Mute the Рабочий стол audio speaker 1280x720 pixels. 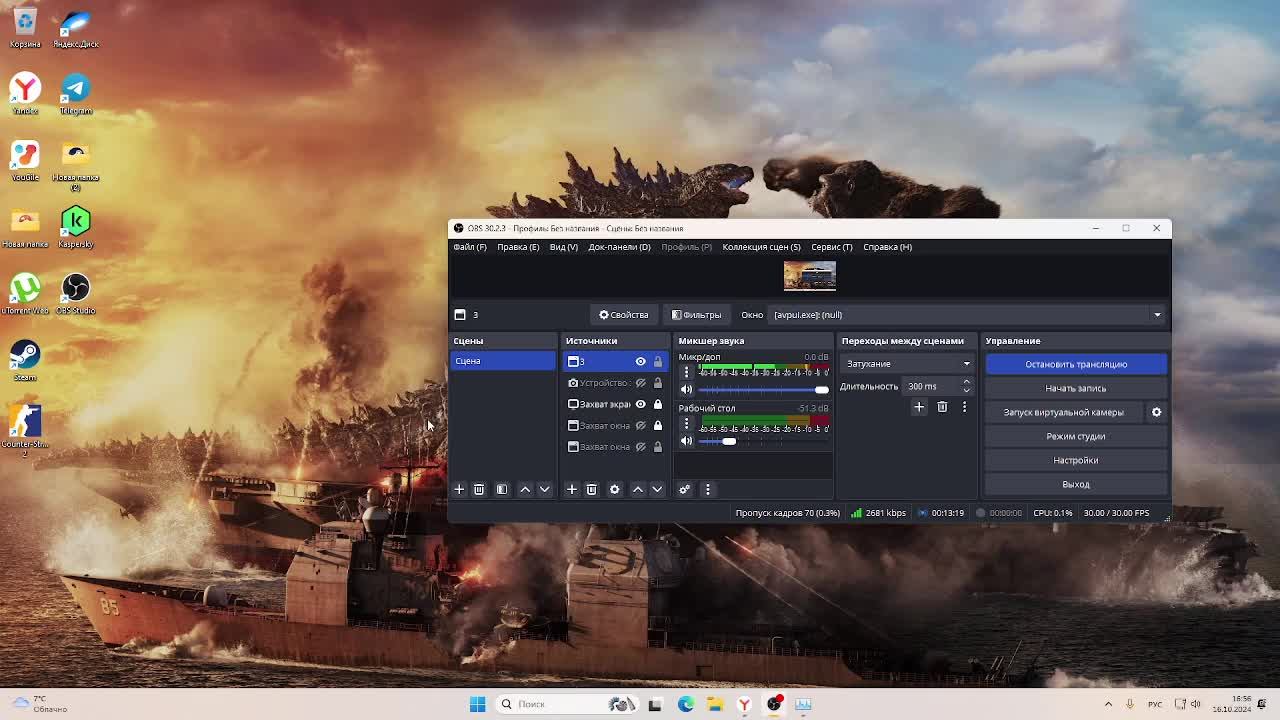[x=686, y=441]
